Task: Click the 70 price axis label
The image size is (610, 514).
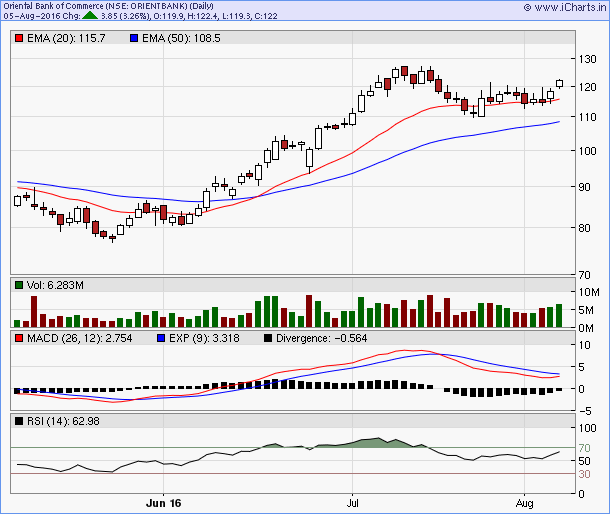Action: coord(585,275)
